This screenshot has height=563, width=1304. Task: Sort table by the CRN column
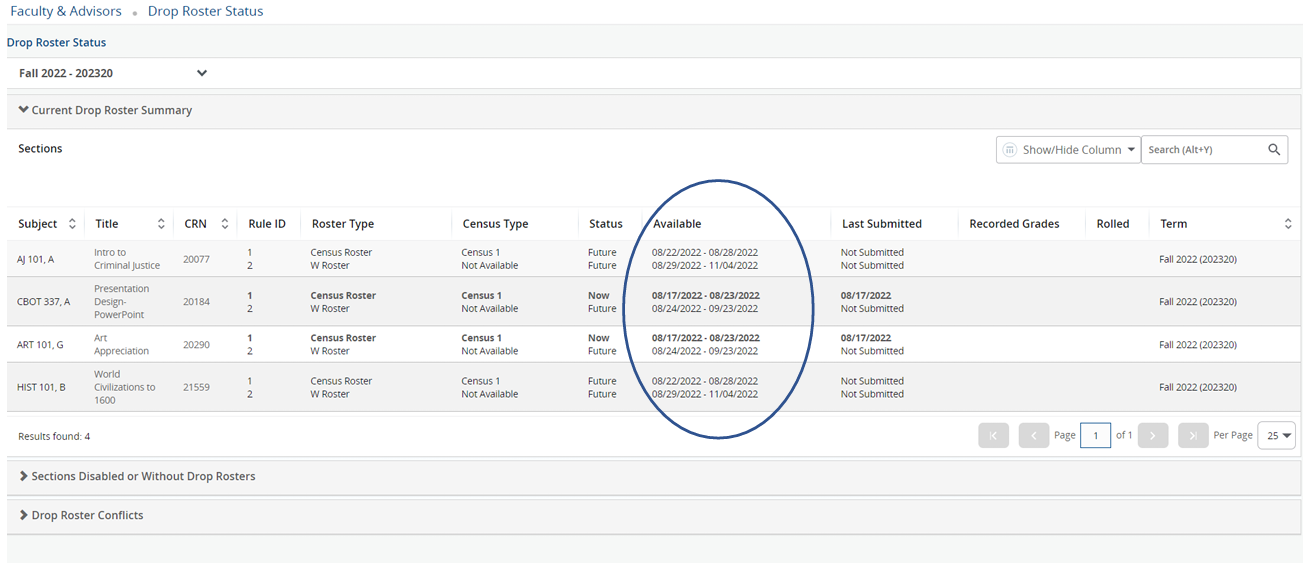[225, 224]
